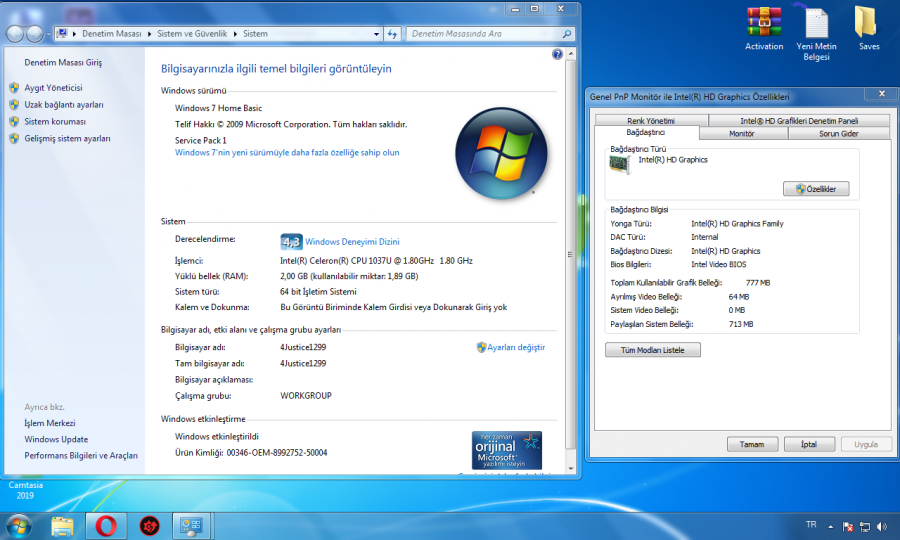Image resolution: width=900 pixels, height=540 pixels.
Task: Launch Opera browser from the taskbar
Action: click(105, 524)
